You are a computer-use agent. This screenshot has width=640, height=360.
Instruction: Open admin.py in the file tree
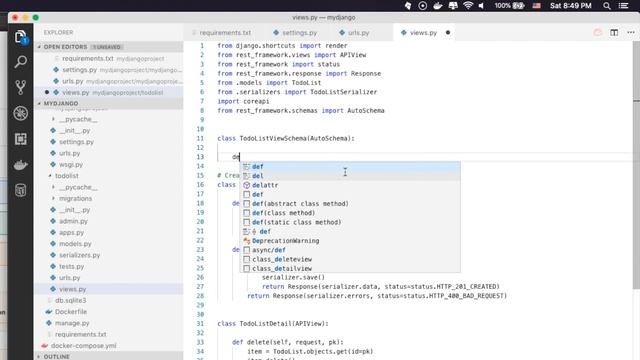coord(73,221)
